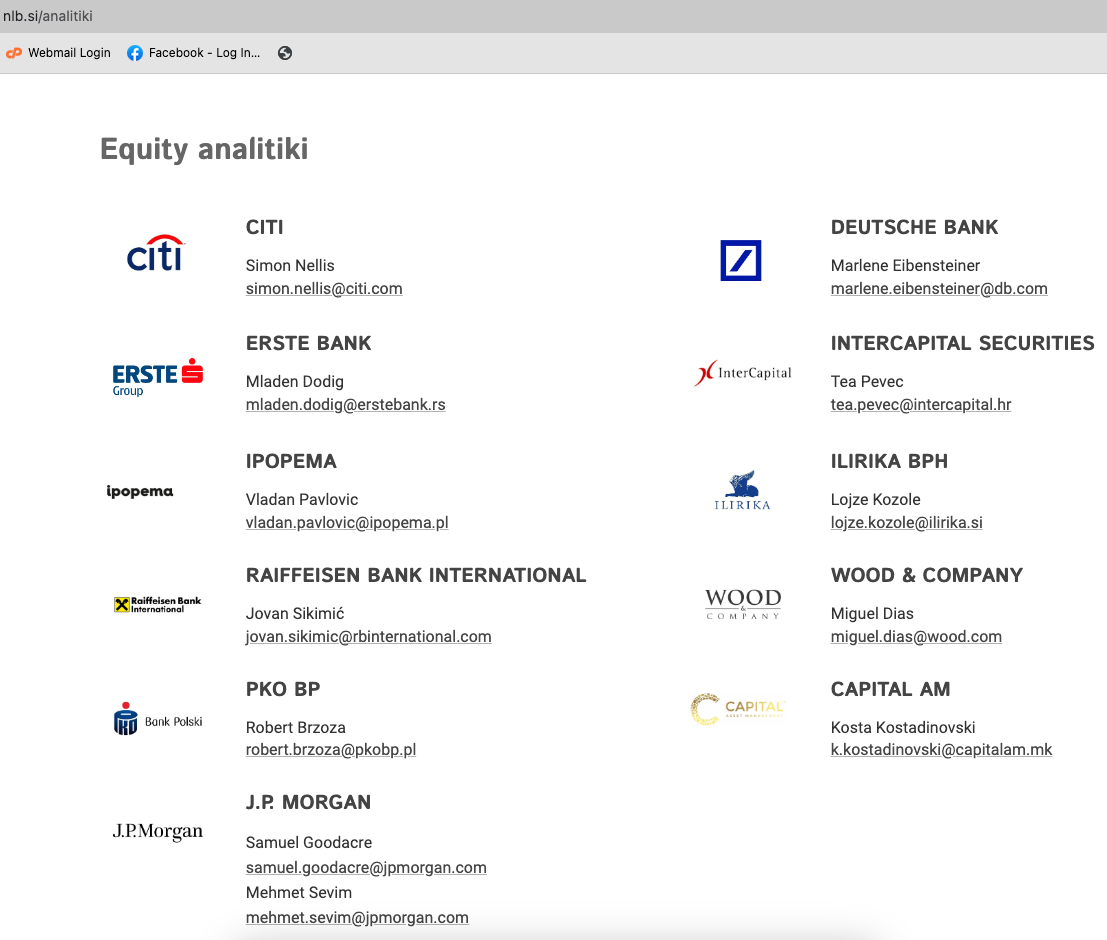Click analyst name Marlene Eibensteiner
The image size is (1107, 940).
coord(905,266)
